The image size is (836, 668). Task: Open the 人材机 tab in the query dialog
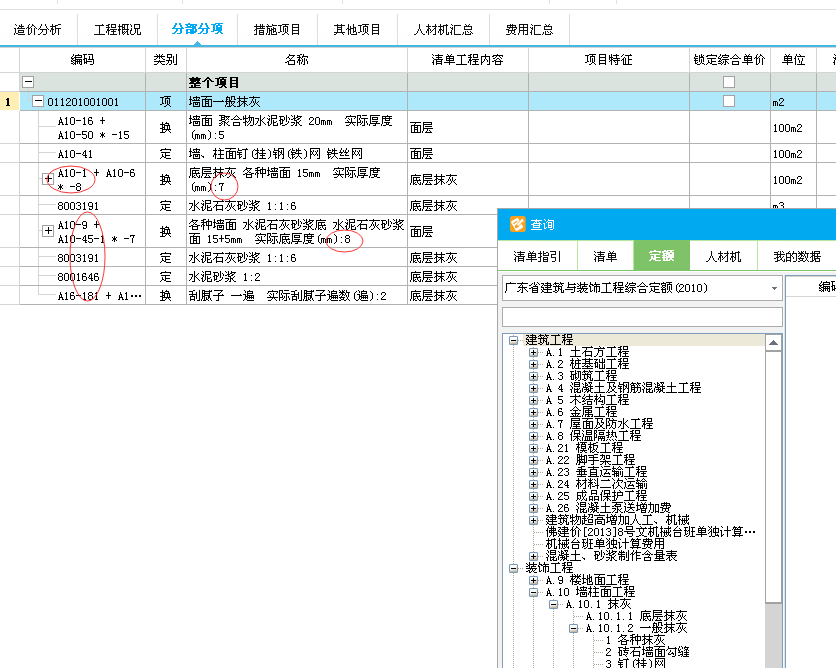tap(723, 256)
